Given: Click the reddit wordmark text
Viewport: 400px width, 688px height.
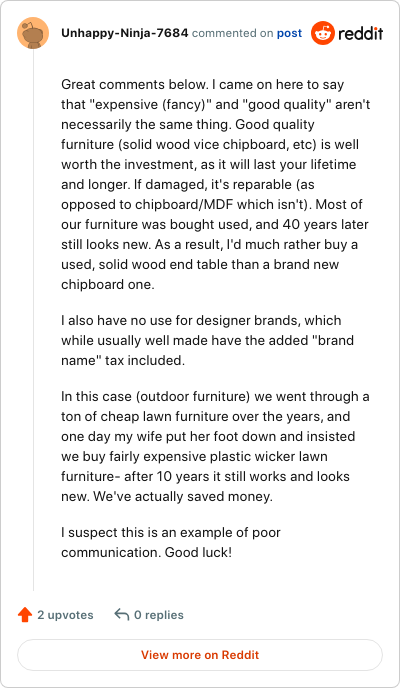Looking at the screenshot, I should click(x=361, y=33).
